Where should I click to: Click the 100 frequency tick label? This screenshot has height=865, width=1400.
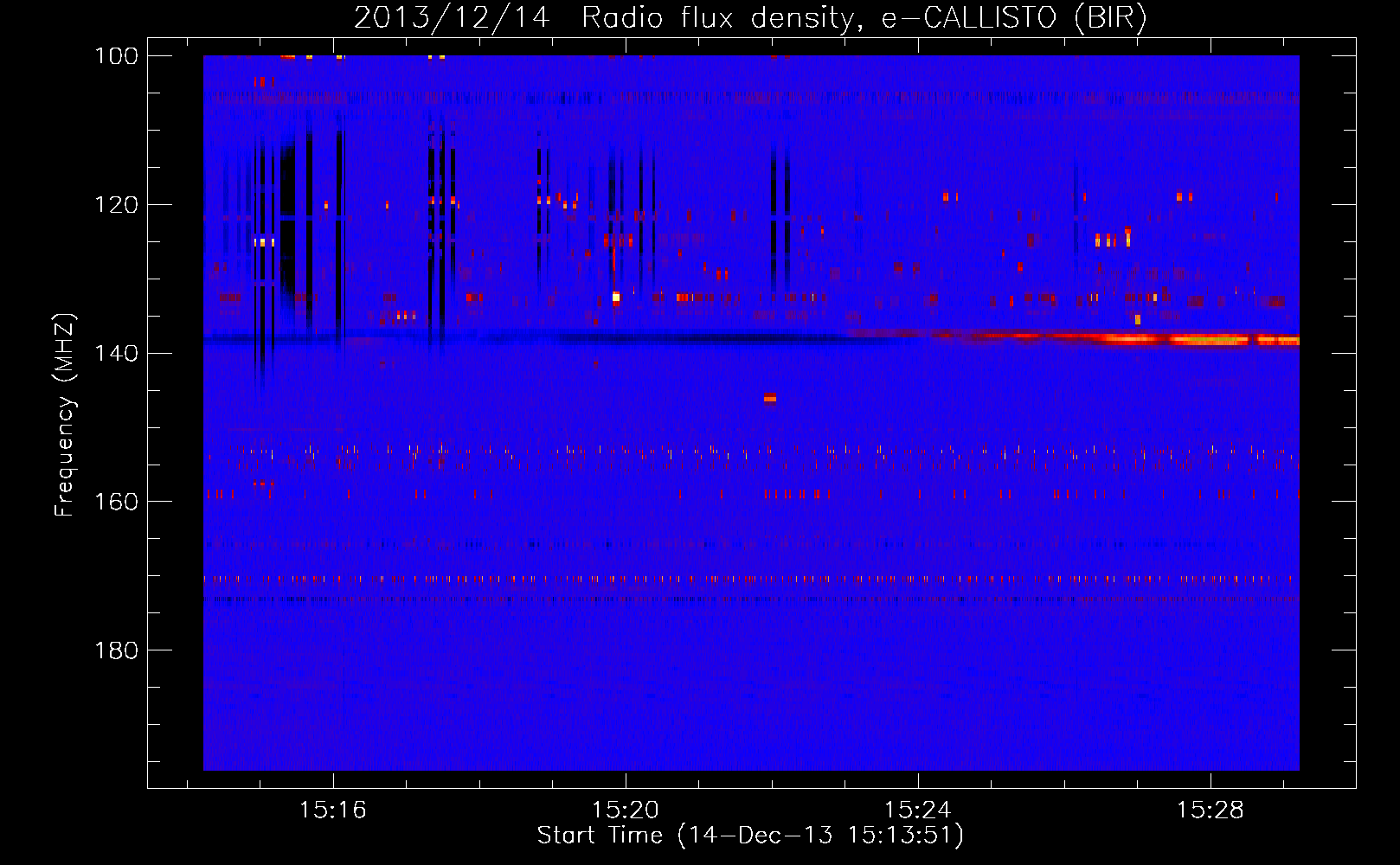[116, 55]
